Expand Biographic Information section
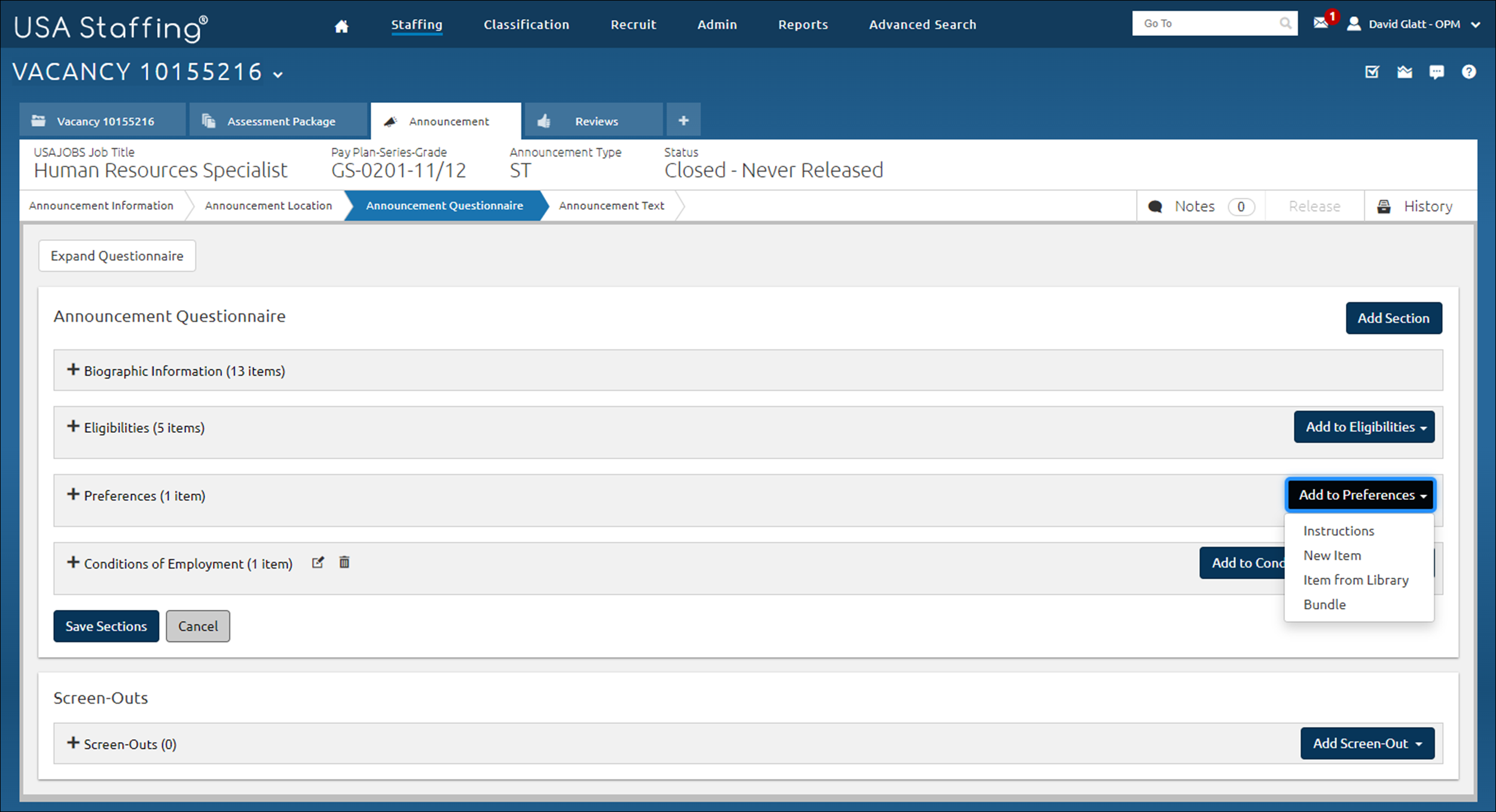This screenshot has height=812, width=1496. 73,370
